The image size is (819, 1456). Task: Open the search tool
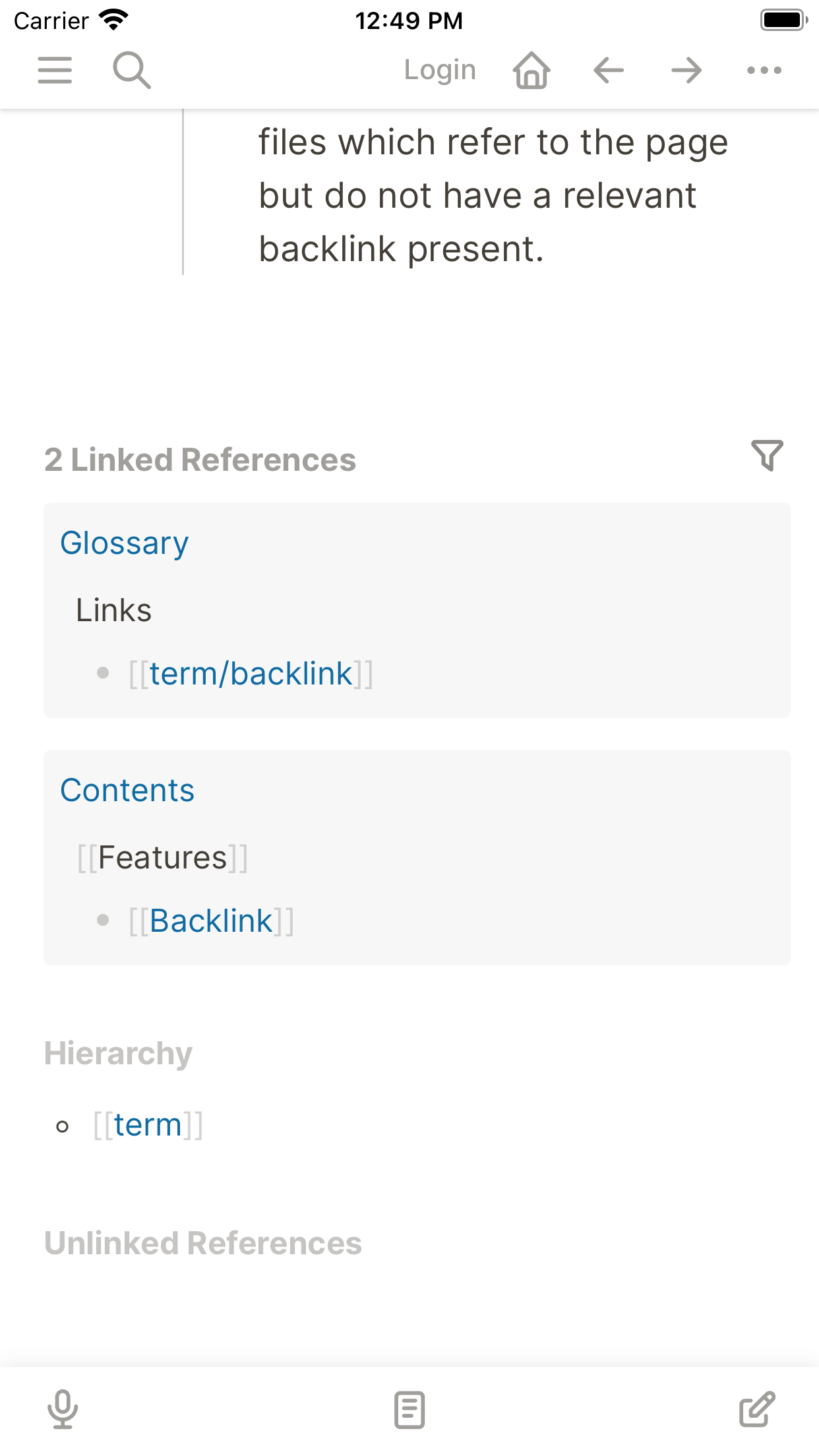coord(131,70)
